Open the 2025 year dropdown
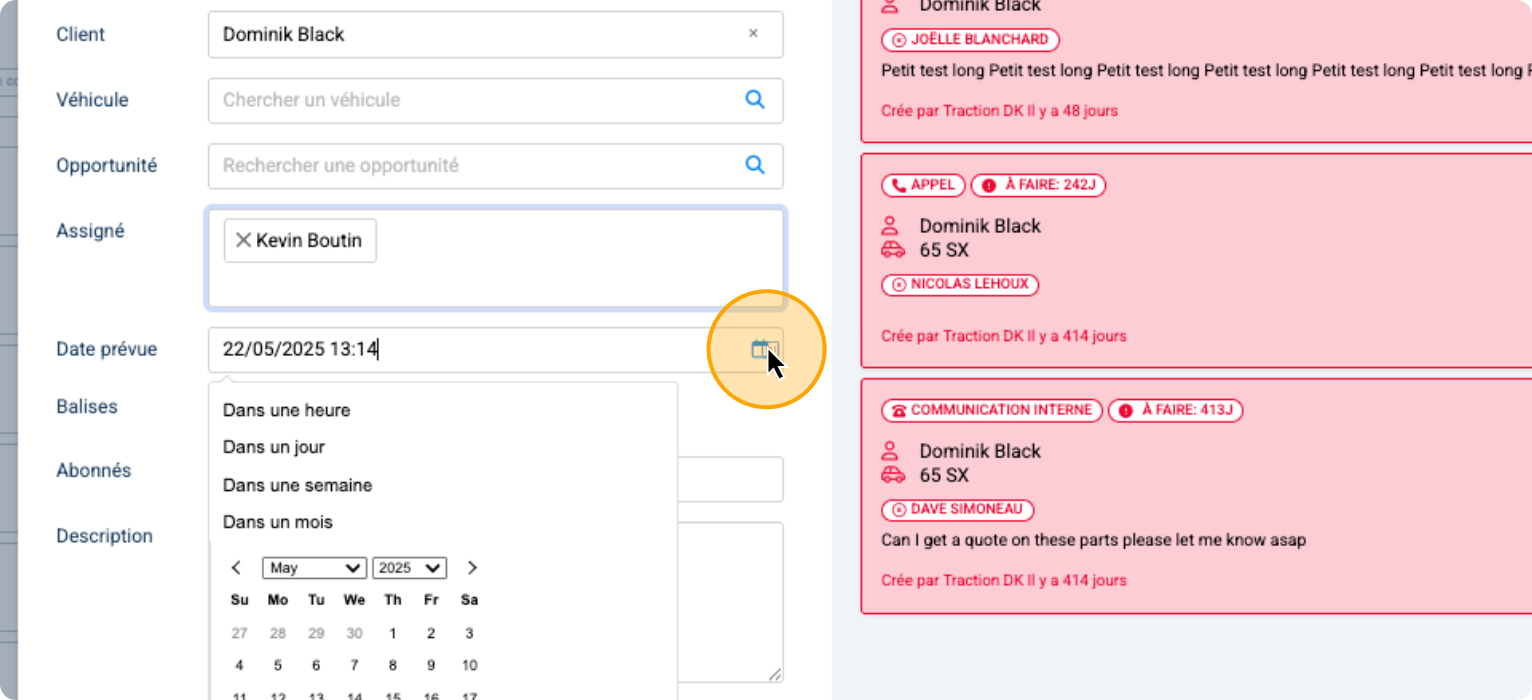Screen dimensions: 1532x700 409,568
